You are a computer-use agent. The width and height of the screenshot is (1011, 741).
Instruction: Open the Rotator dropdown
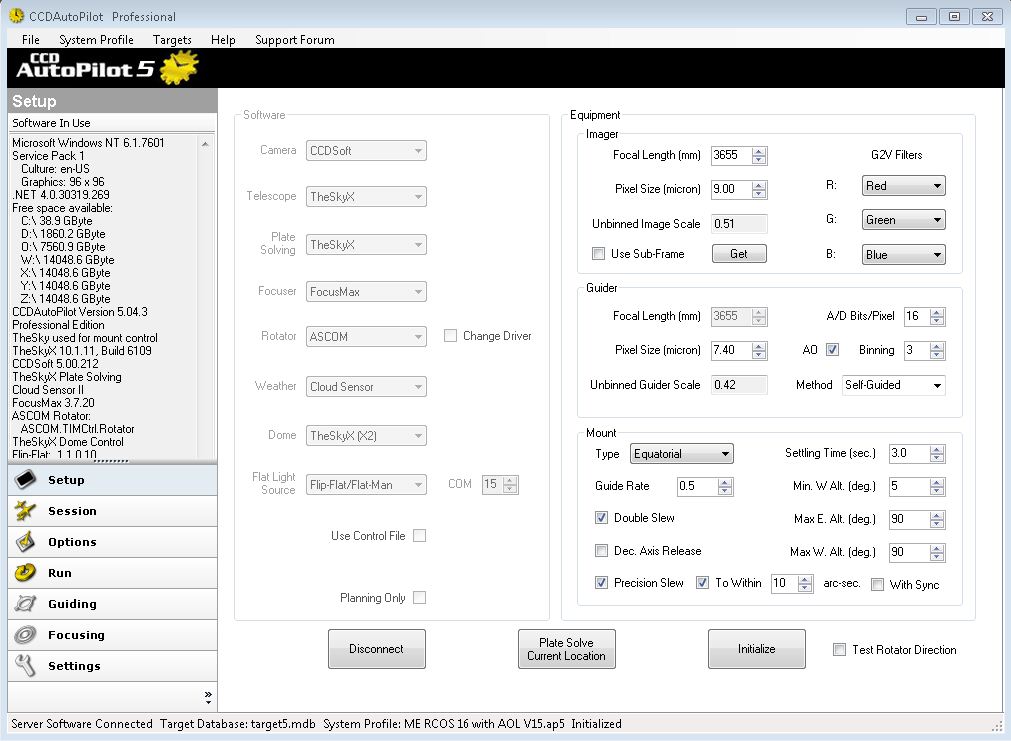tap(366, 336)
